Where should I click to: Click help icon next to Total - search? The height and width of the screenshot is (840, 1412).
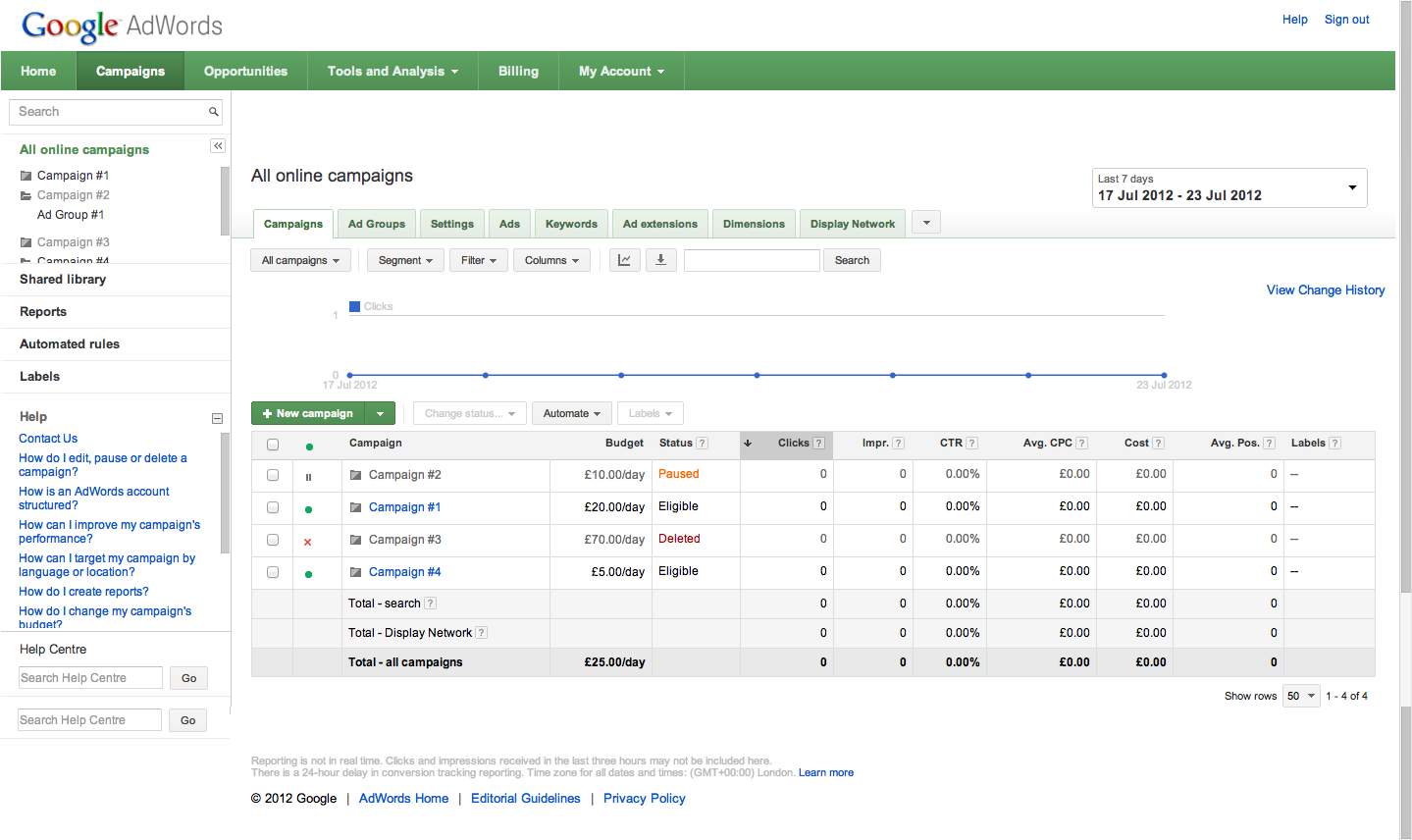[x=430, y=604]
